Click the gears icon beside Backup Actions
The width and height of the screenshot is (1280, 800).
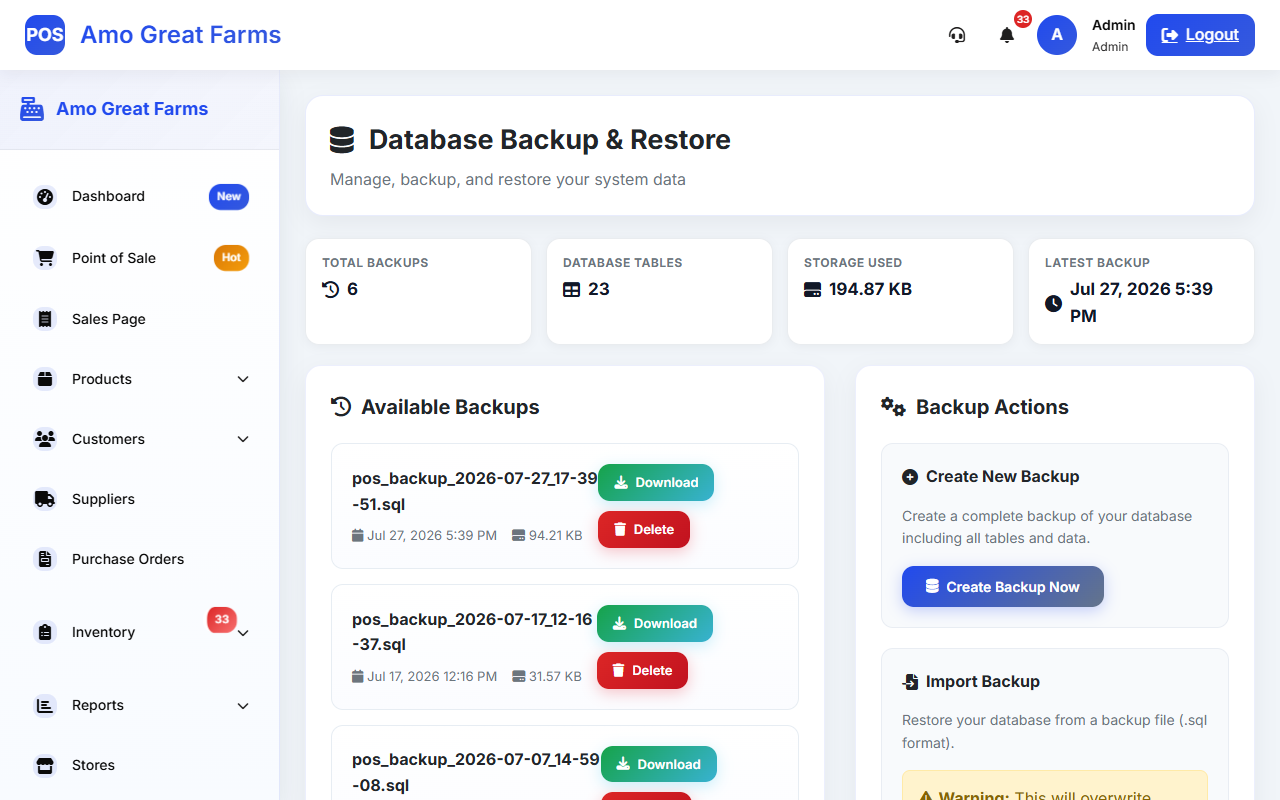[893, 406]
